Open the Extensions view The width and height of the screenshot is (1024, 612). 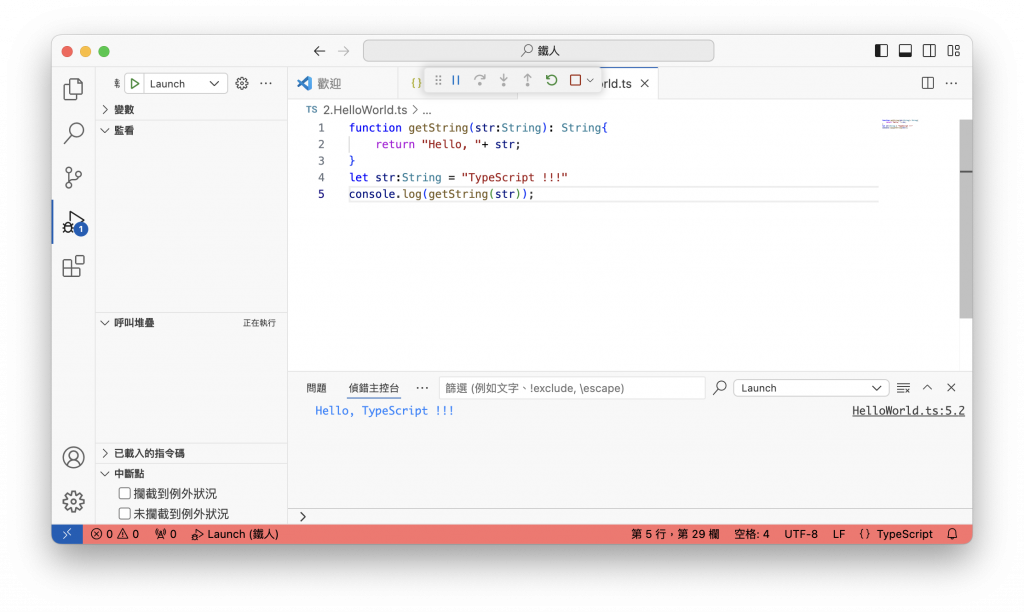point(73,266)
